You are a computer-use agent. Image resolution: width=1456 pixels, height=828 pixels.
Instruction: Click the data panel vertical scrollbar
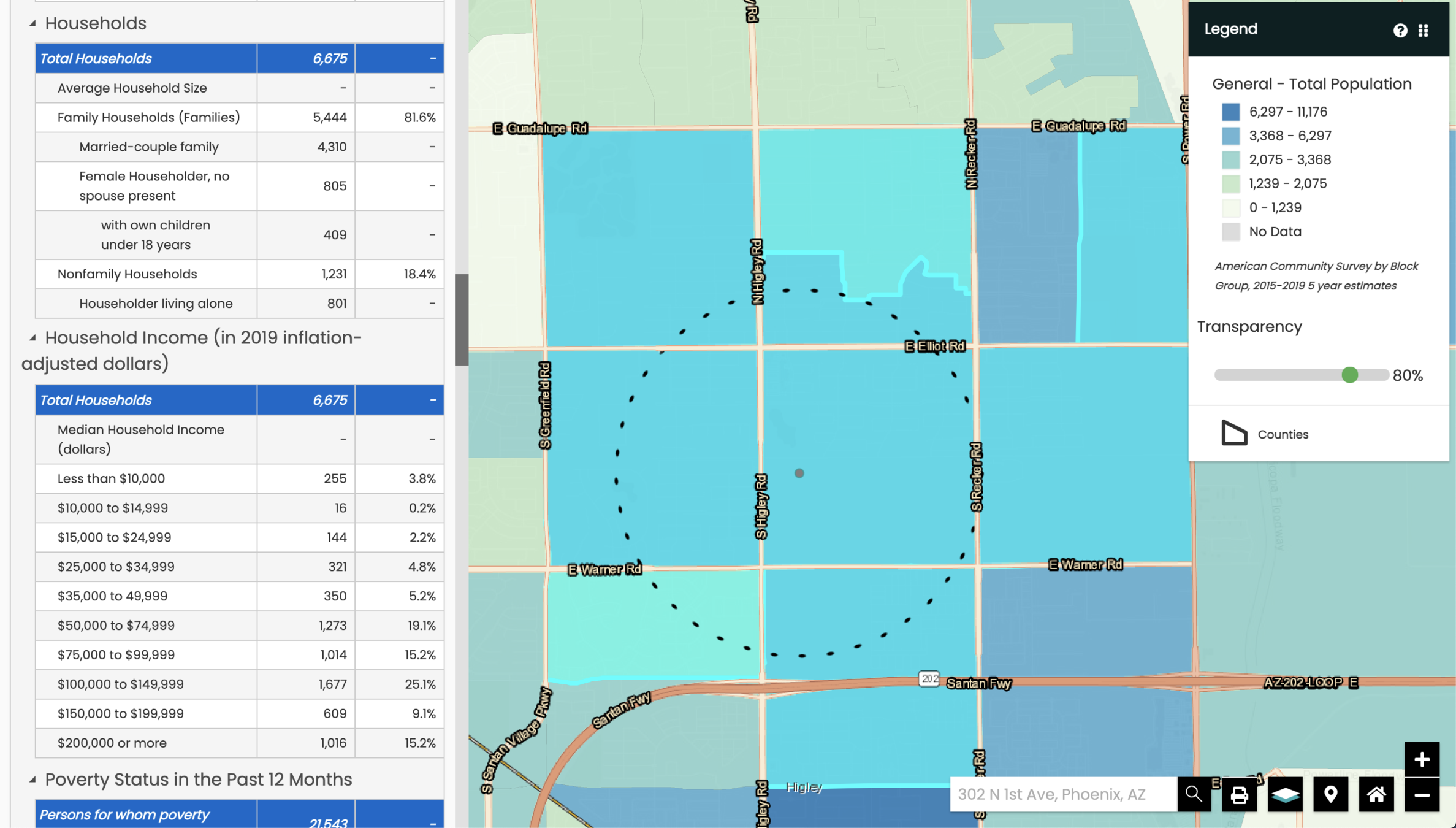(462, 319)
